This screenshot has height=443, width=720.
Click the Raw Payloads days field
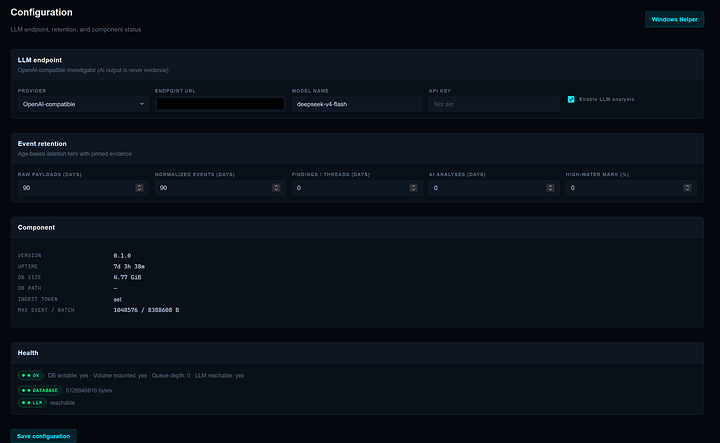coord(83,188)
